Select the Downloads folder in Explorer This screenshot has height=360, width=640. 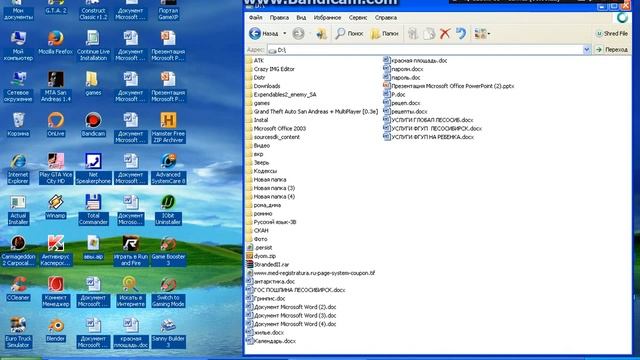tap(263, 86)
